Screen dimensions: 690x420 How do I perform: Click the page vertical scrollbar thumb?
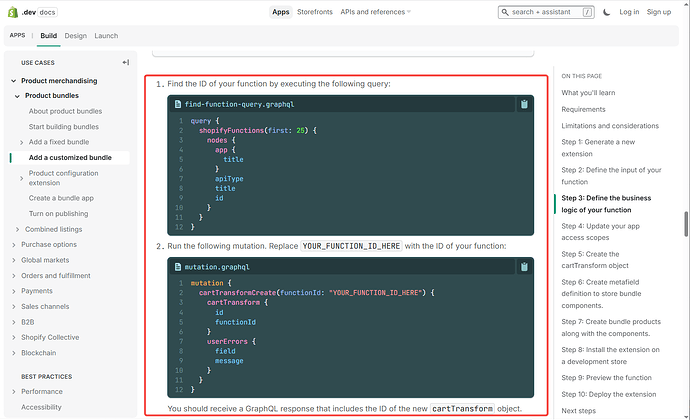[x=686, y=224]
